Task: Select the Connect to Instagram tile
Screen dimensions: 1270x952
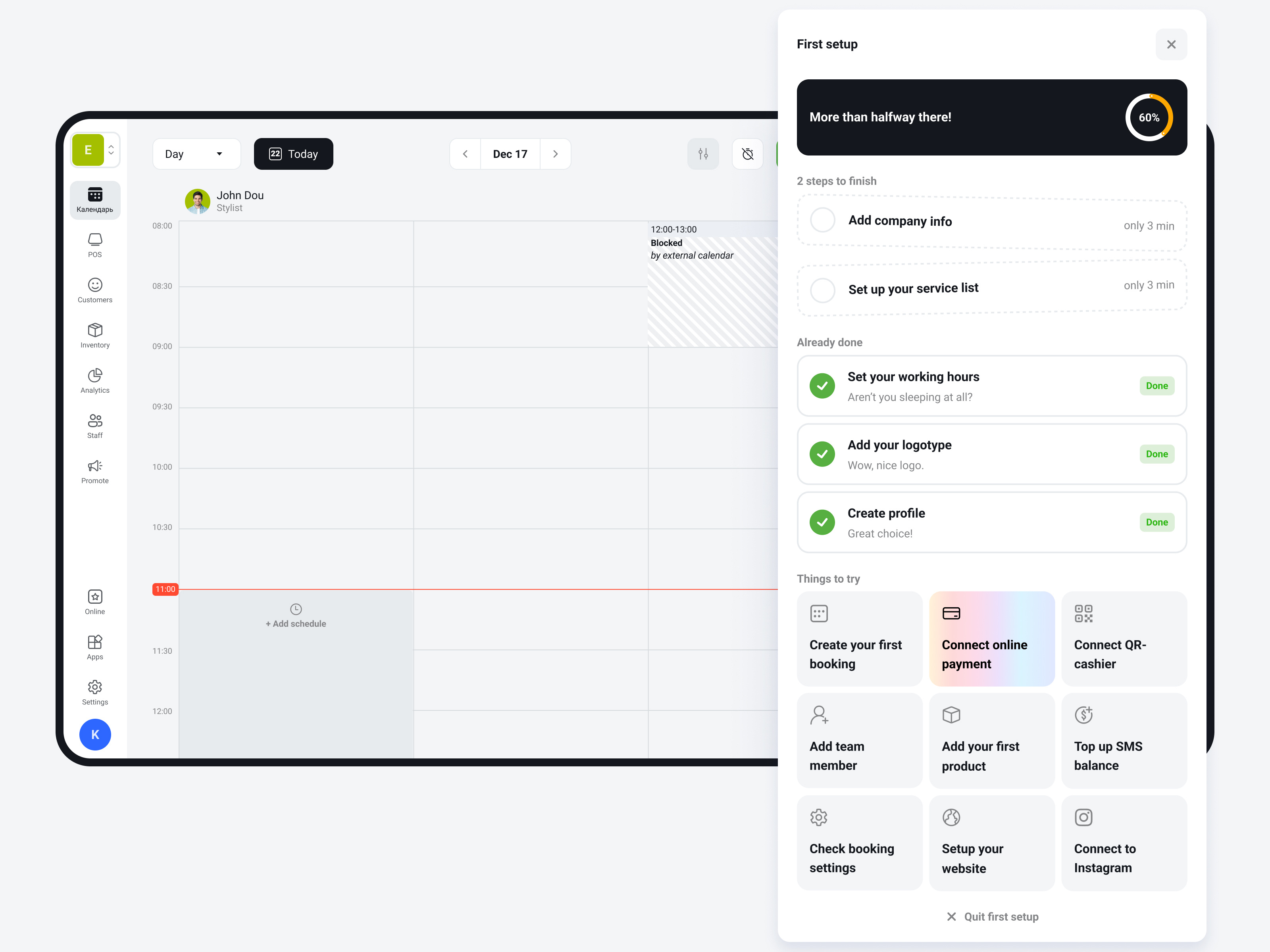Action: (1124, 843)
